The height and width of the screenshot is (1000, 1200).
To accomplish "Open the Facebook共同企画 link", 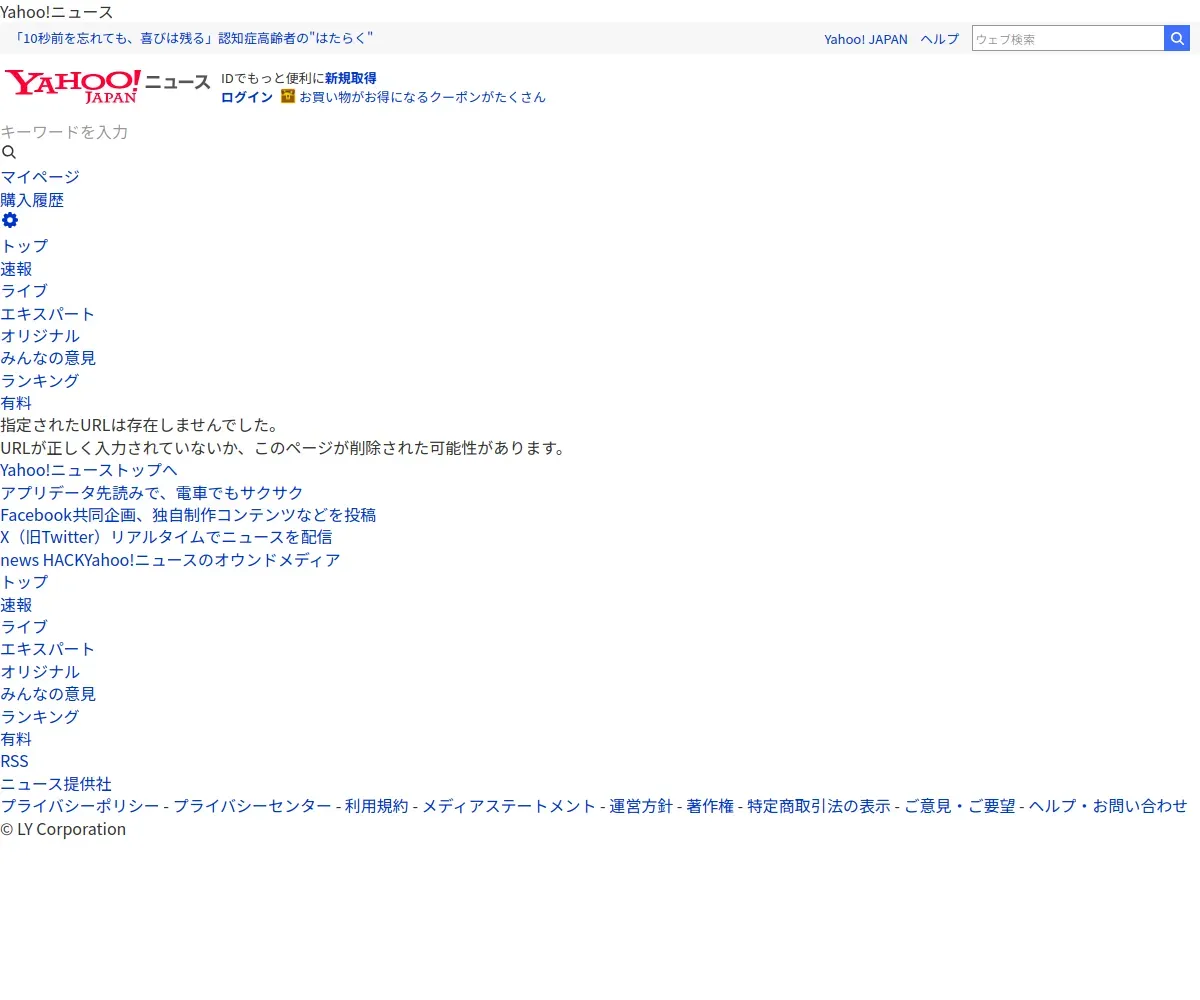I will pyautogui.click(x=188, y=515).
